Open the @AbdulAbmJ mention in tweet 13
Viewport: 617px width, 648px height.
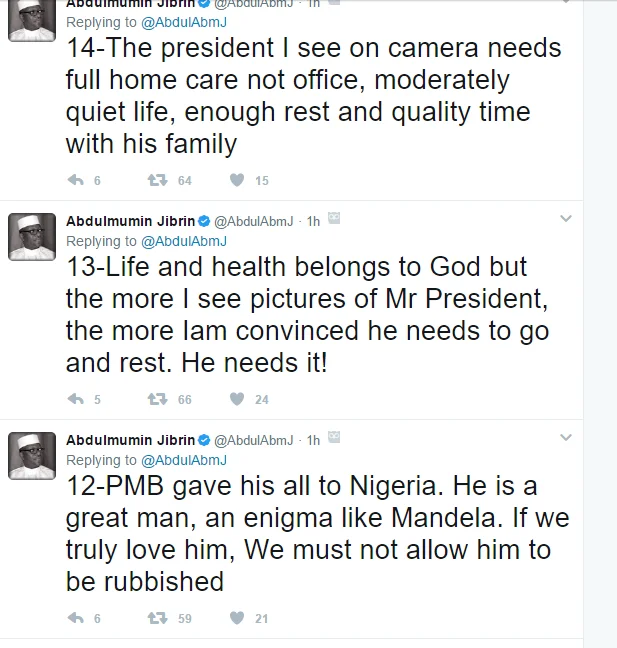[x=184, y=241]
